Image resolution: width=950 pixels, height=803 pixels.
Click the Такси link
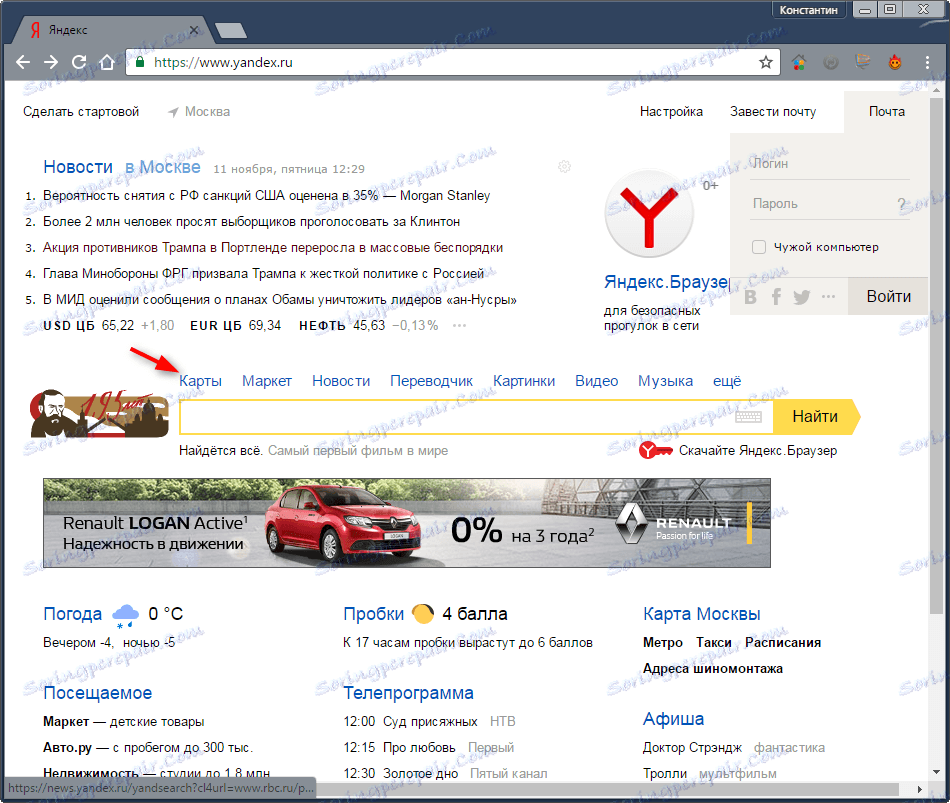click(714, 642)
